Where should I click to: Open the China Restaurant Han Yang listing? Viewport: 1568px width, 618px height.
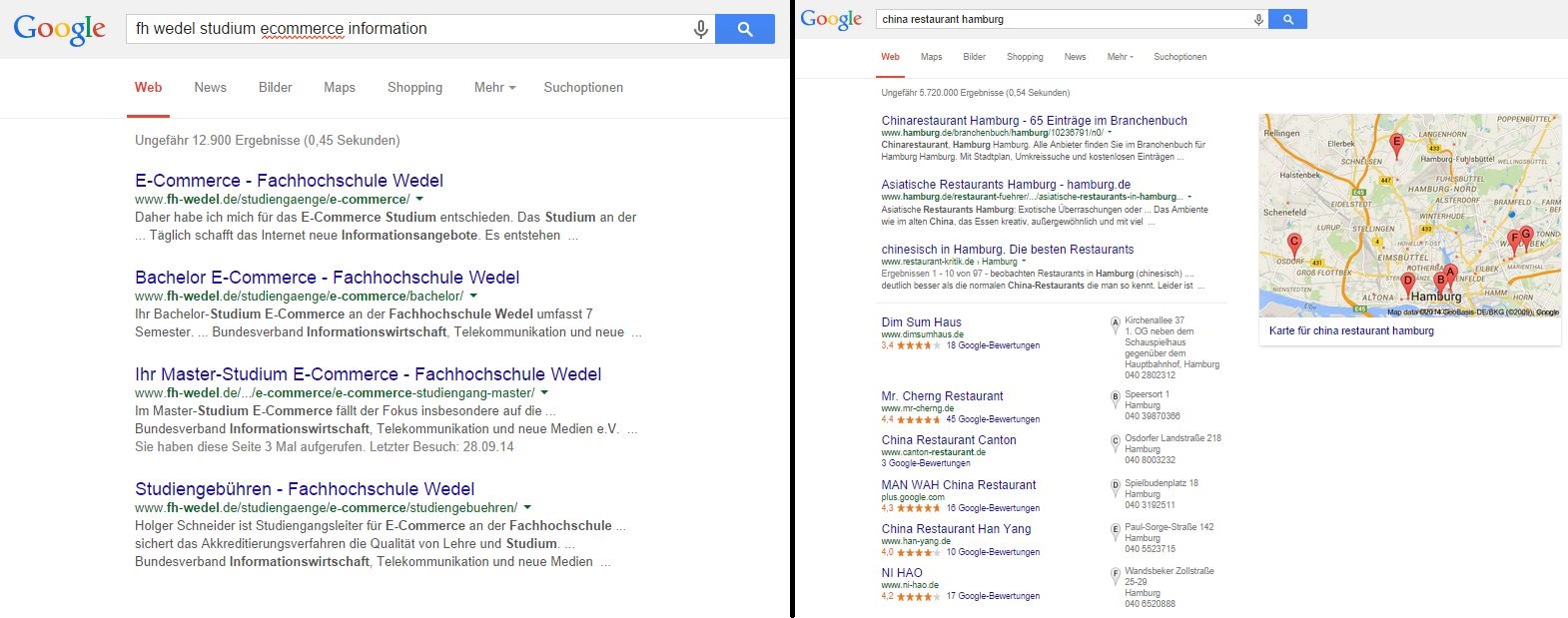[x=956, y=529]
